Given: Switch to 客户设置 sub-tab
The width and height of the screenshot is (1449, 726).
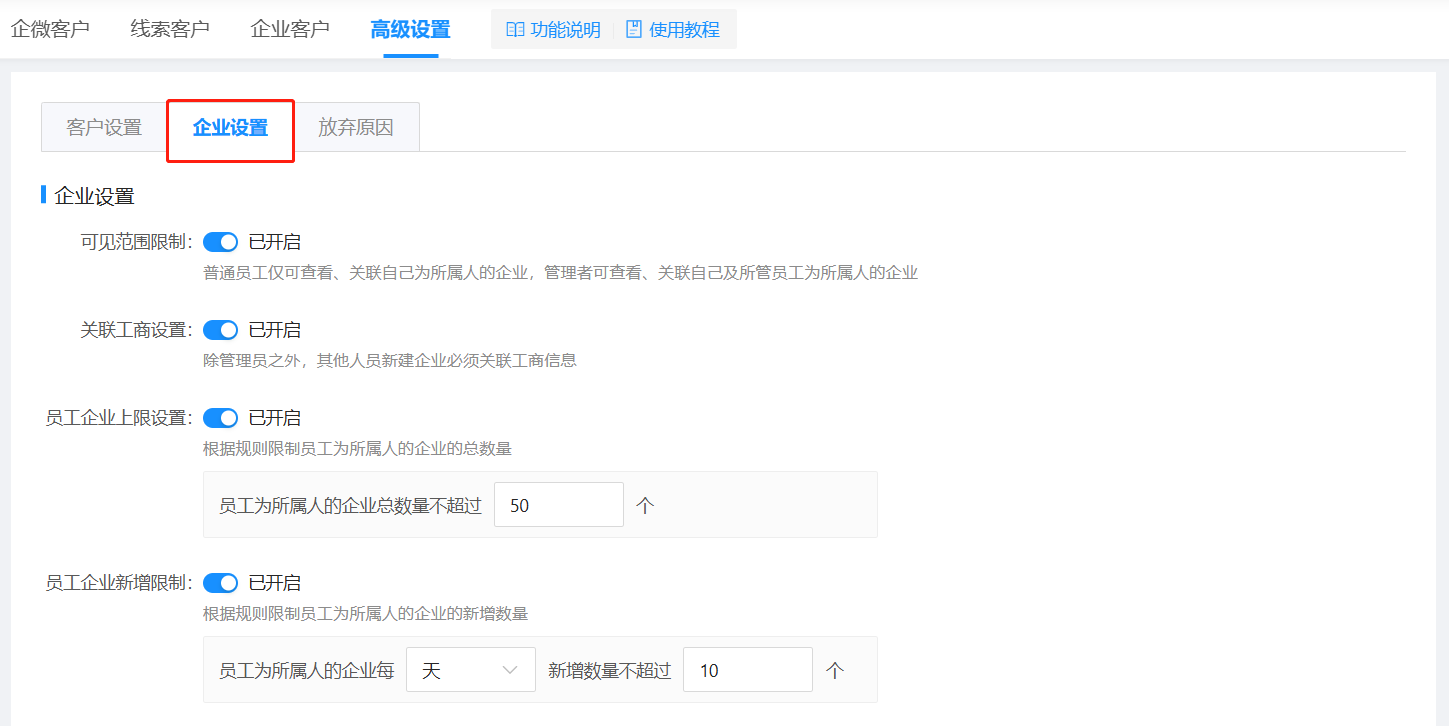Looking at the screenshot, I should point(104,128).
